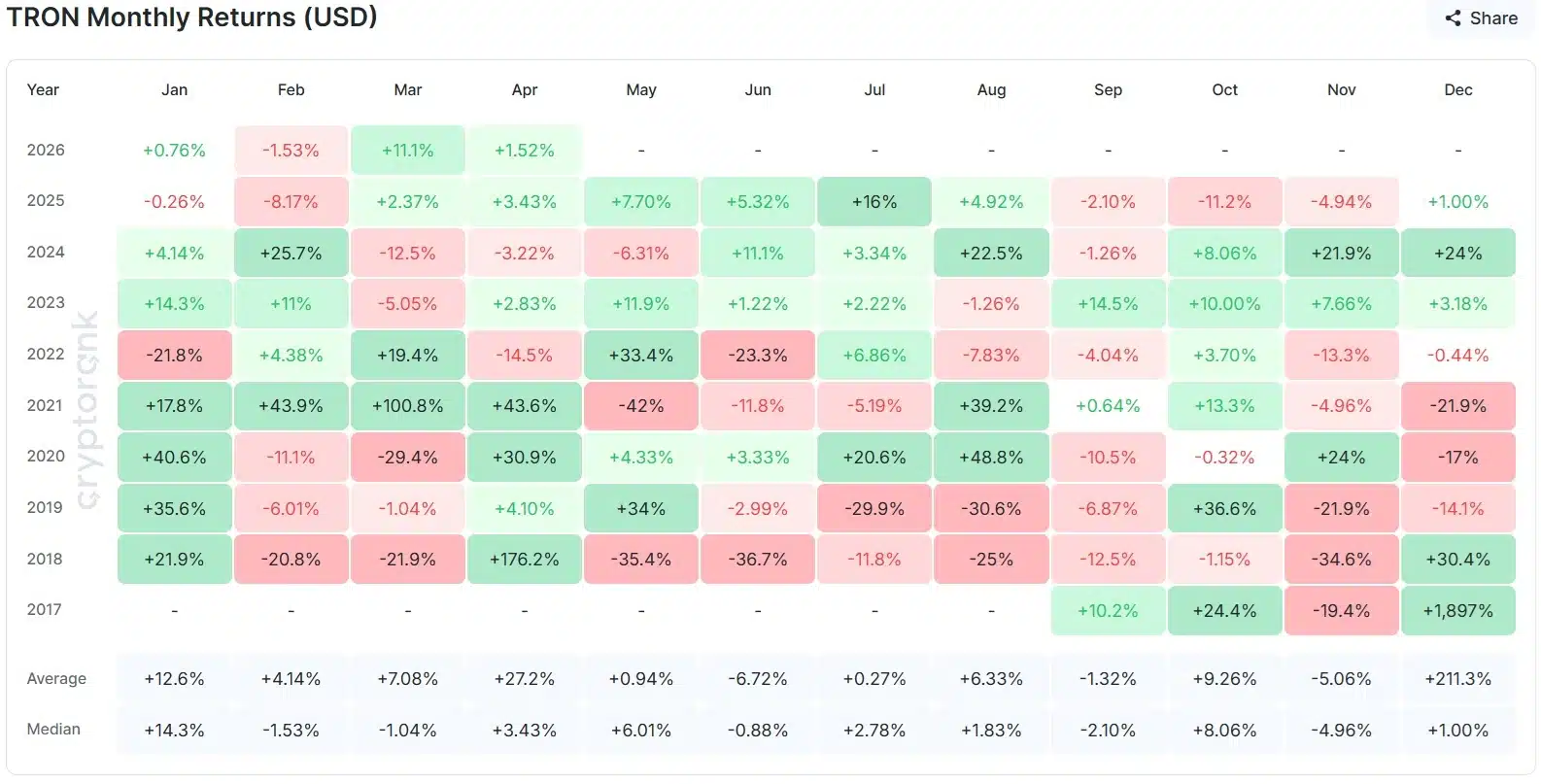The image size is (1541, 784).
Task: Click the +1,897% December 2017 cell
Action: click(1457, 611)
